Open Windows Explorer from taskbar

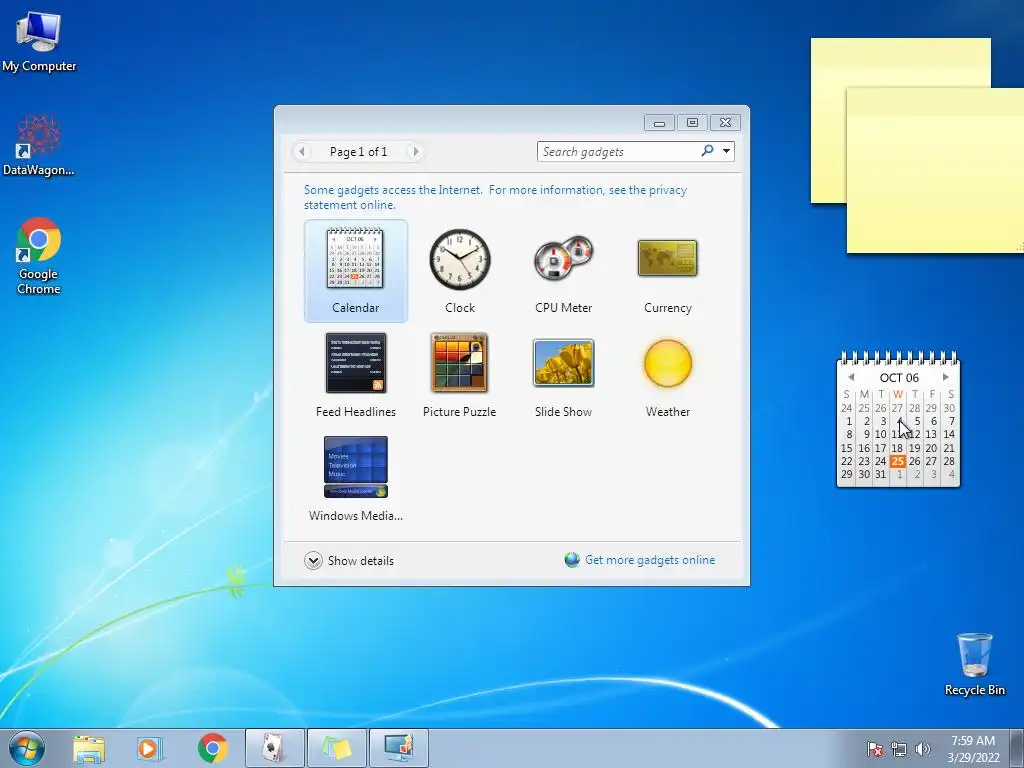click(x=88, y=748)
